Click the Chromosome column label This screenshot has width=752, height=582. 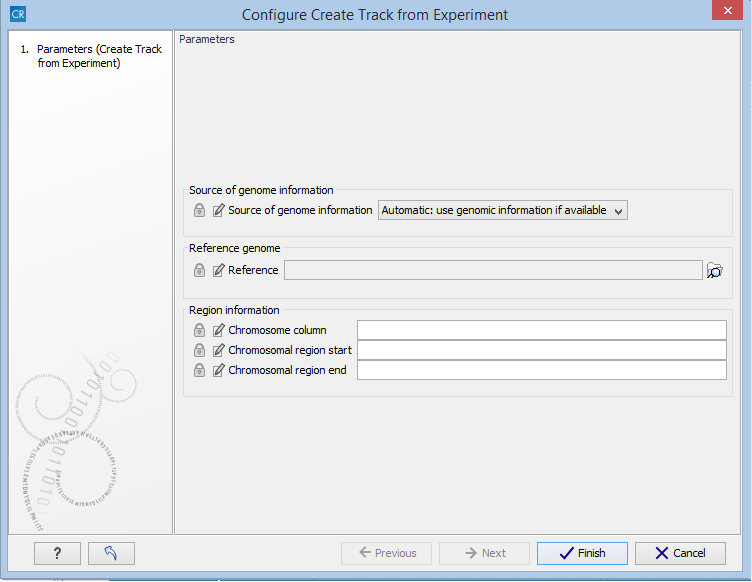pyautogui.click(x=277, y=330)
